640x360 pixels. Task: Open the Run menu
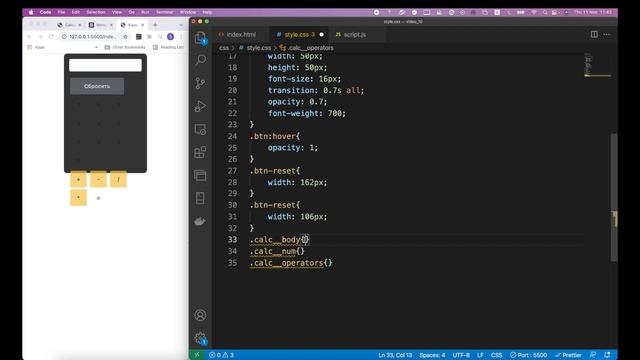tap(145, 12)
